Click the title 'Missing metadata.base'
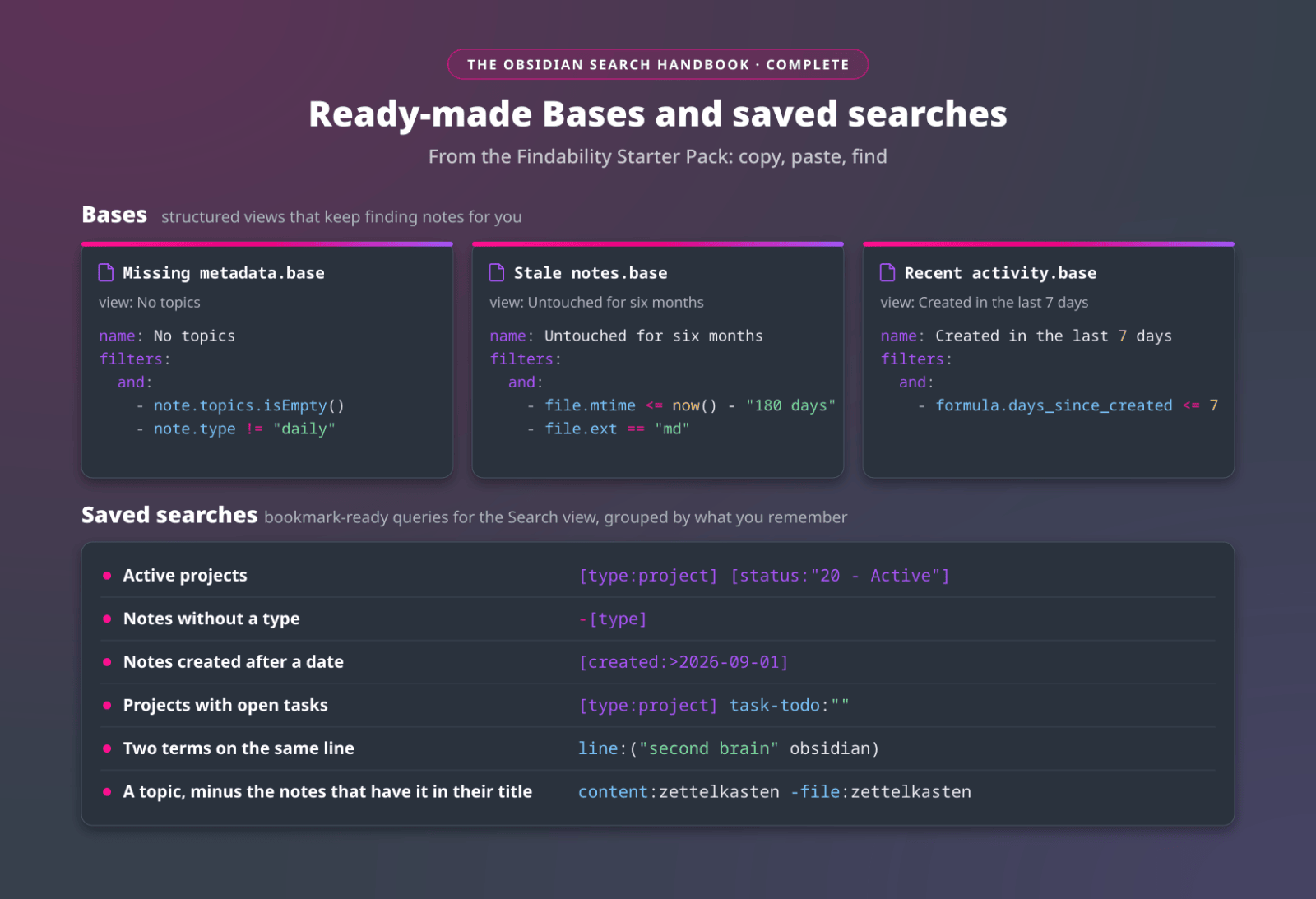 pyautogui.click(x=224, y=273)
